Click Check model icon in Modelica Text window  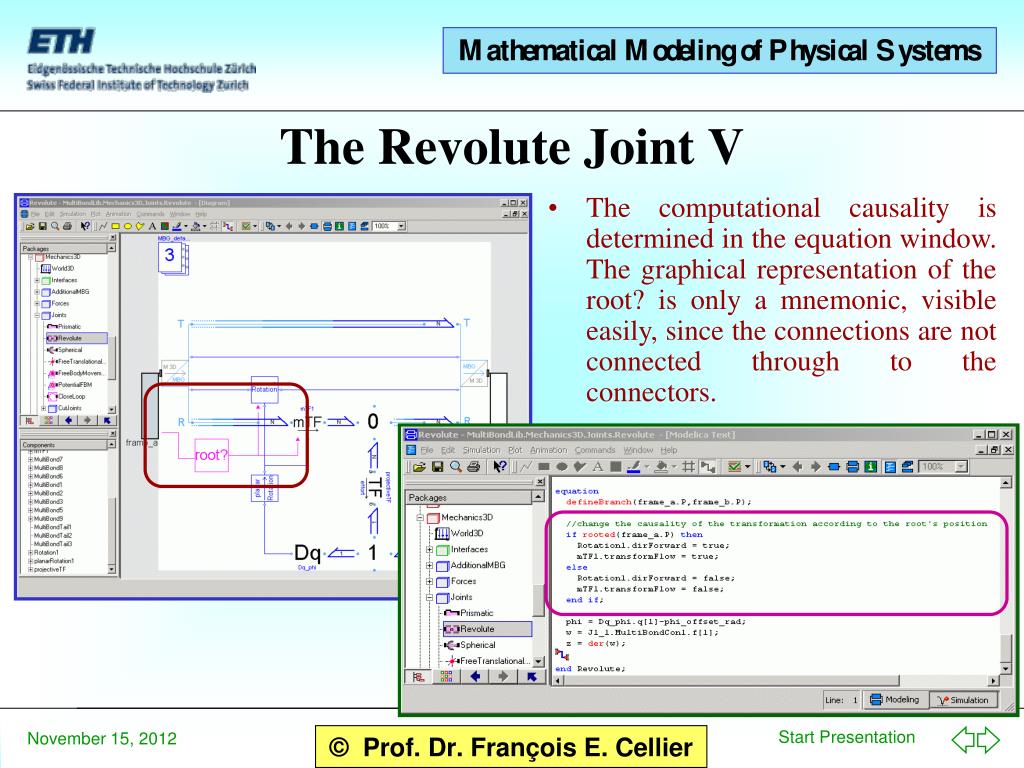tap(734, 466)
